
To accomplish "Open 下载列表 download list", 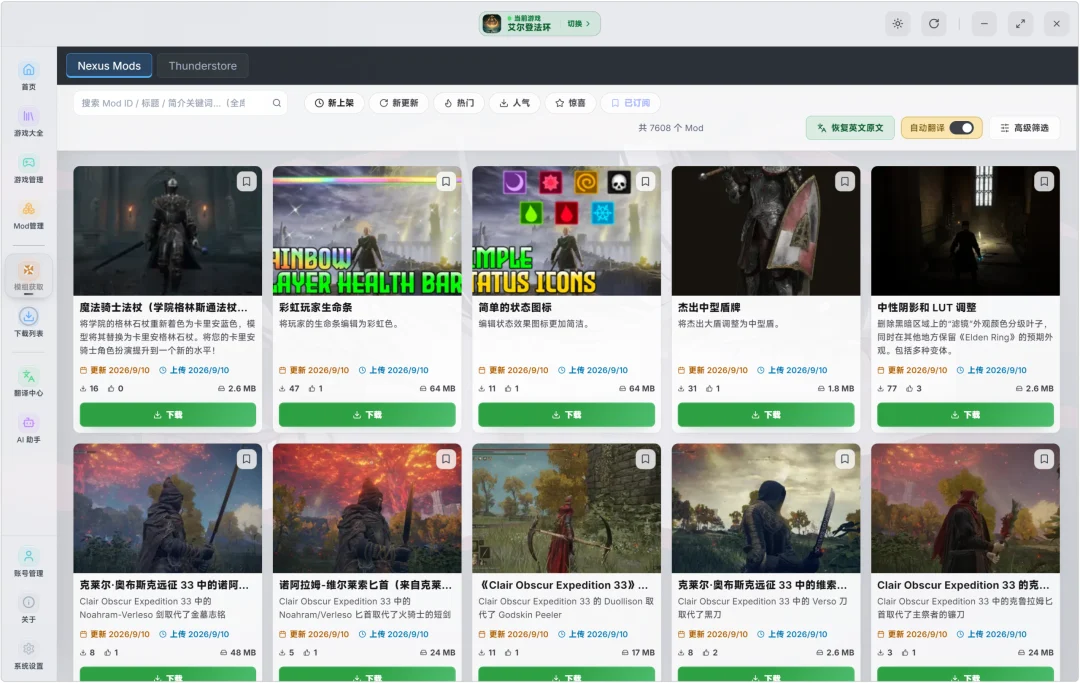I will click(x=28, y=322).
